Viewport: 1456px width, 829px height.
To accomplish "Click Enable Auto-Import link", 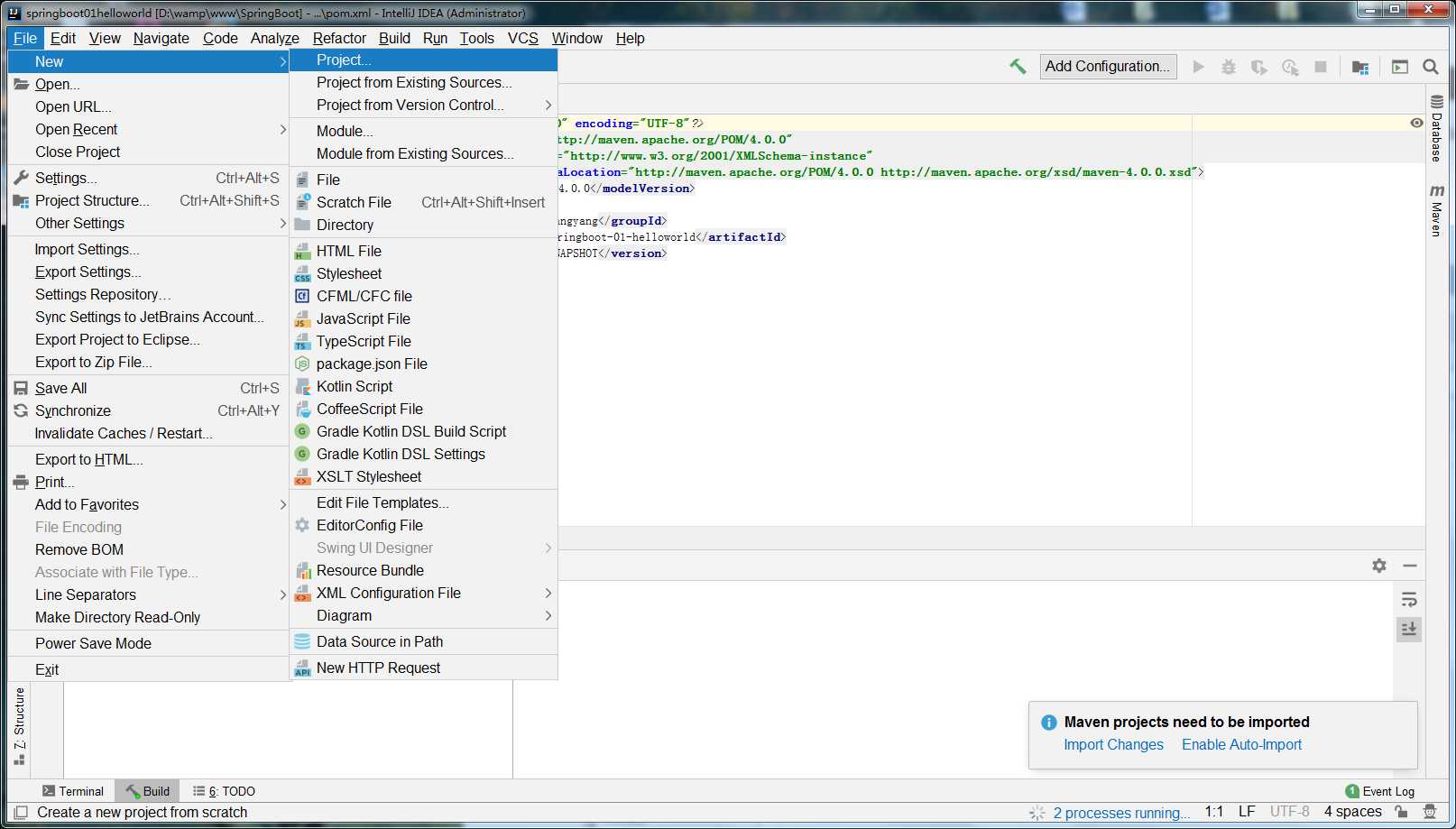I will point(1241,744).
